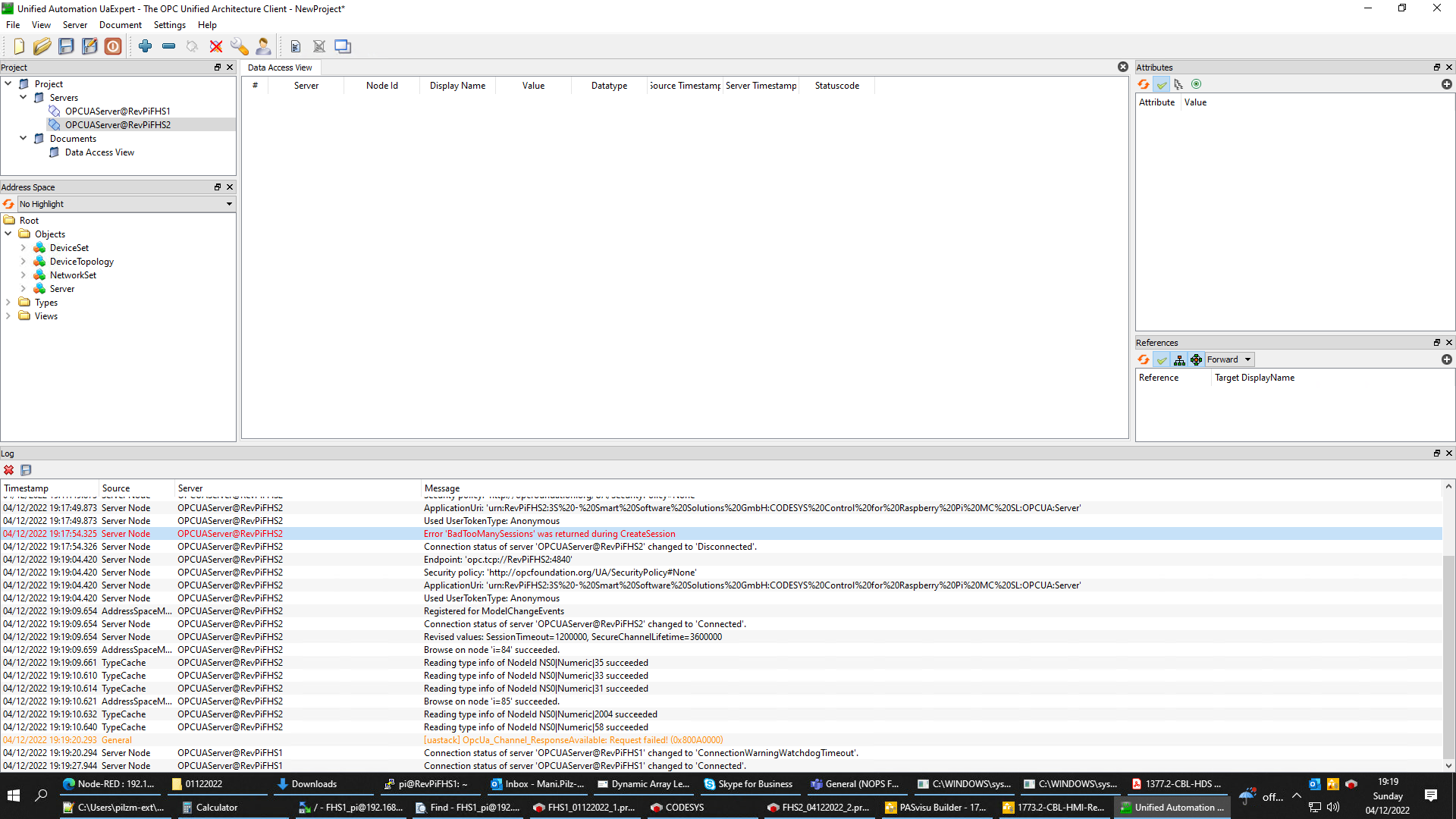
Task: Disconnect server using the red X plug icon
Action: pyautogui.click(x=216, y=46)
